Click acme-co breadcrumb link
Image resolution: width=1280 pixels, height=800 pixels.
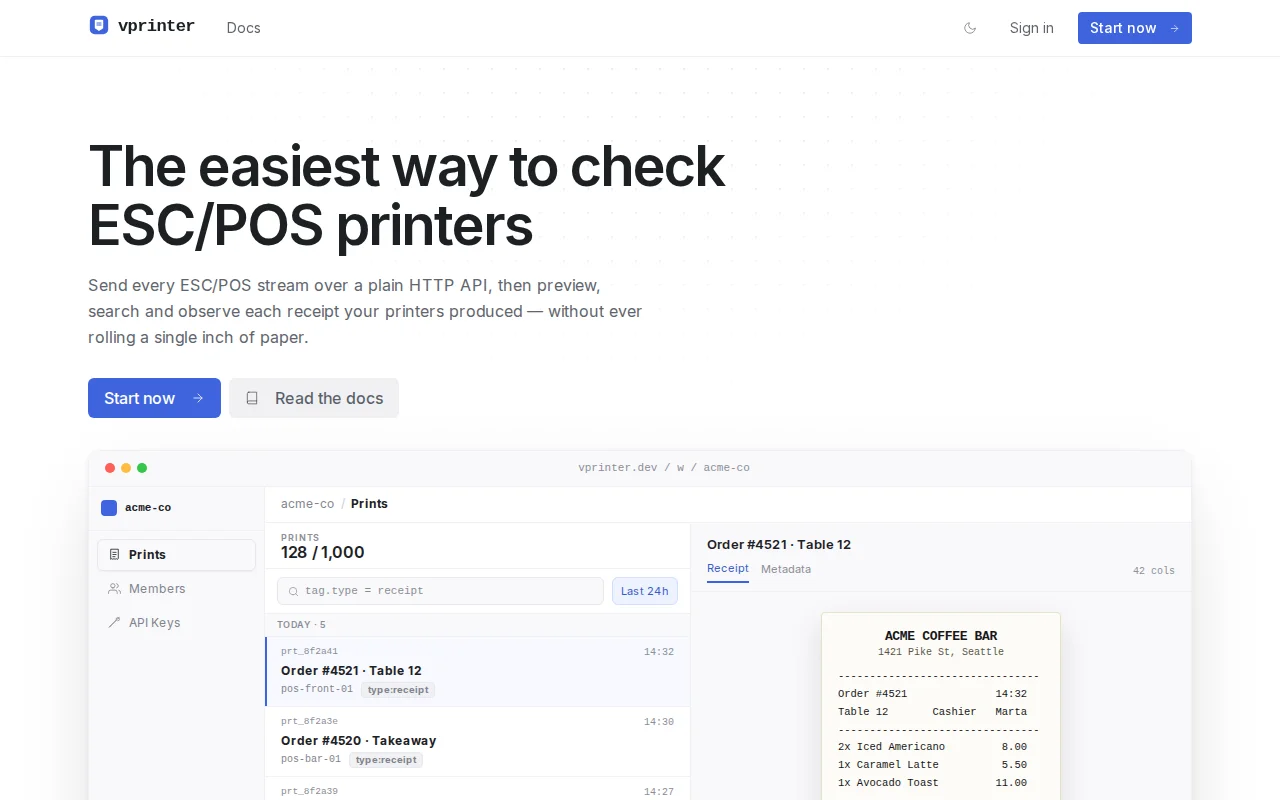pyautogui.click(x=307, y=504)
